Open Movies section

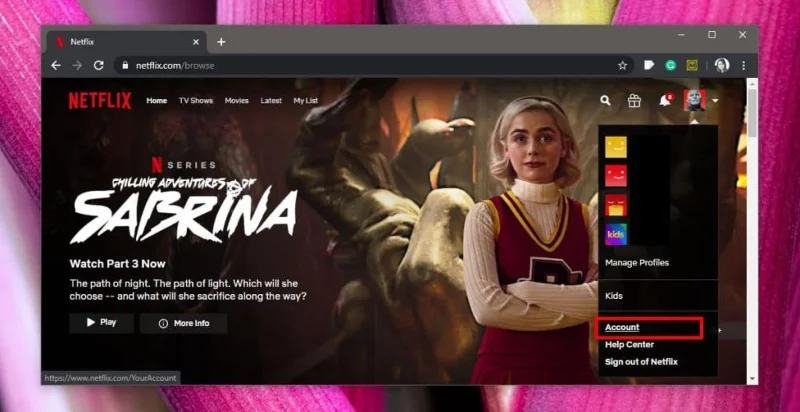point(237,101)
